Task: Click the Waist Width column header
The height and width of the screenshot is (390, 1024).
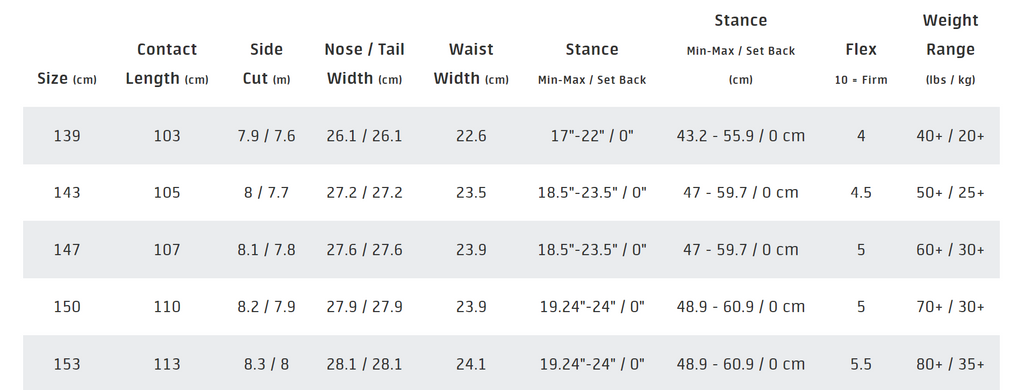Action: [471, 64]
